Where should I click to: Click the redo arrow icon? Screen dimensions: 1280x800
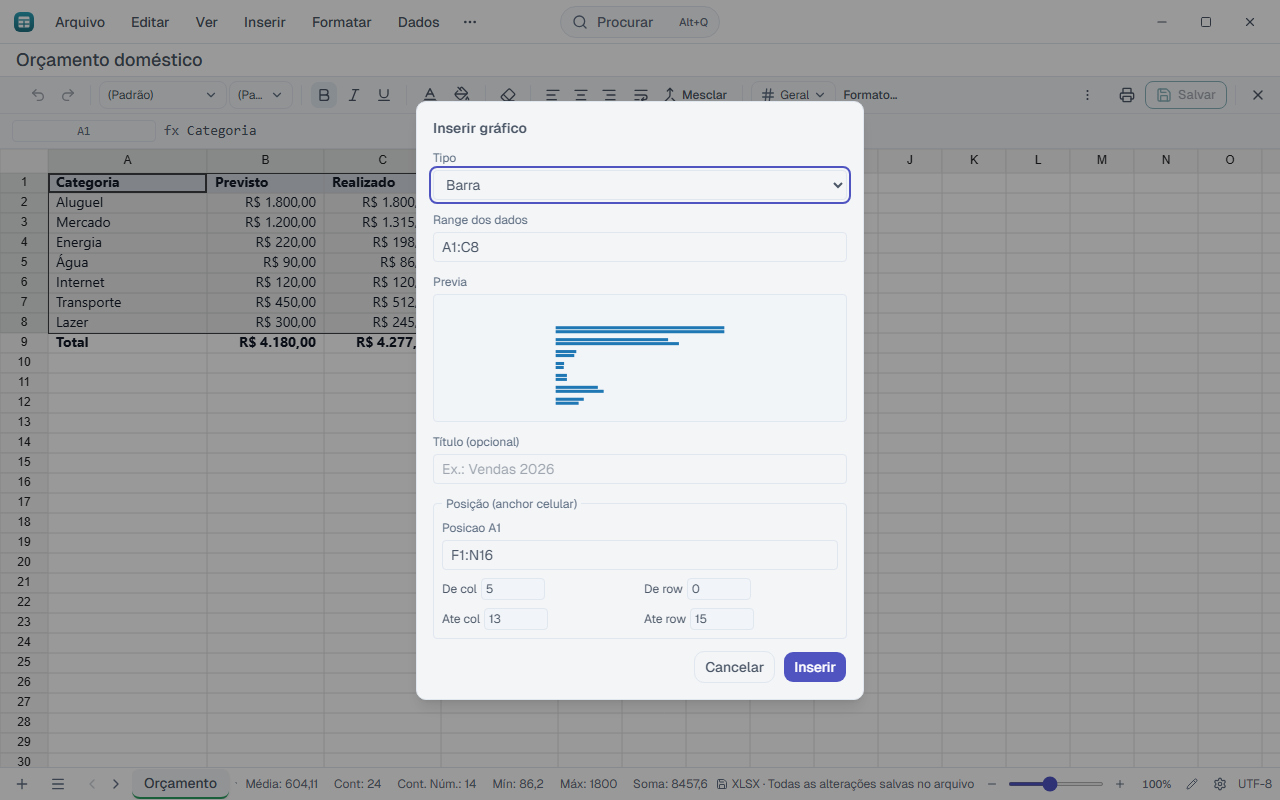(68, 95)
